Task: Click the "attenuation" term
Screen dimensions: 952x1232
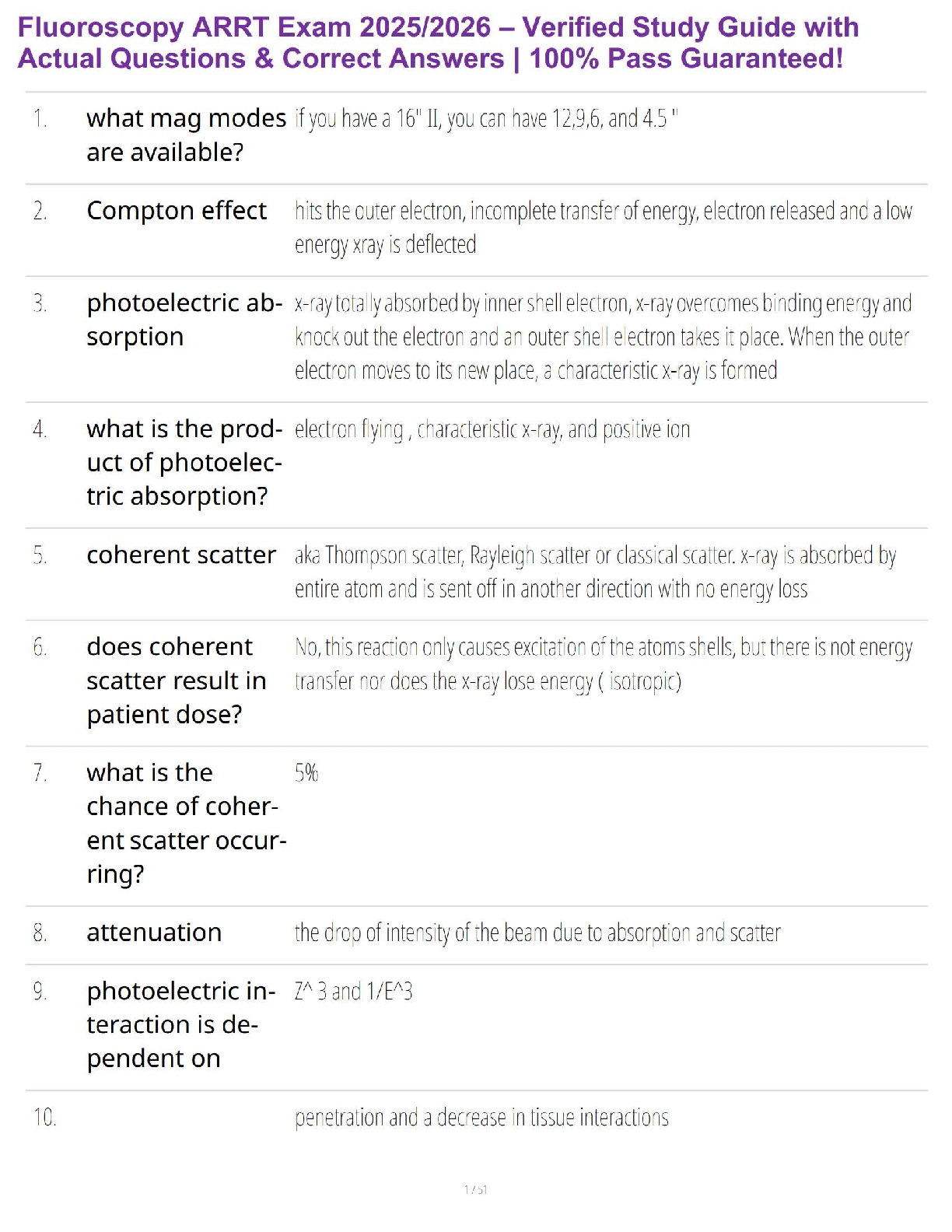Action: [154, 933]
